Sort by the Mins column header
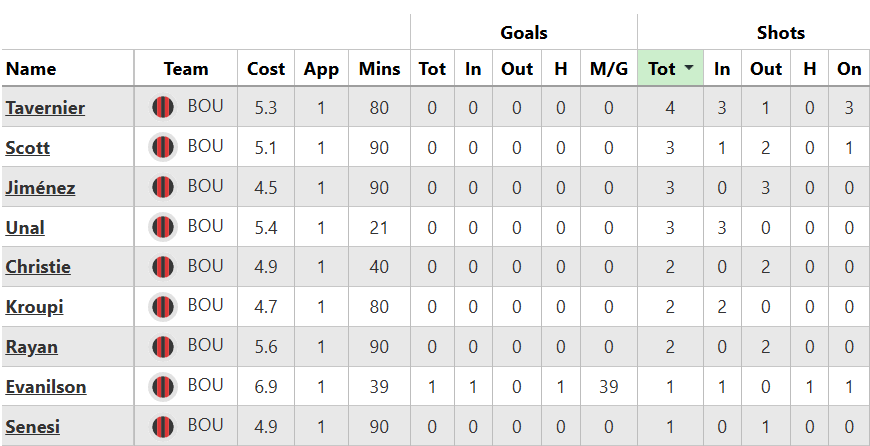The height and width of the screenshot is (446, 870). (379, 69)
